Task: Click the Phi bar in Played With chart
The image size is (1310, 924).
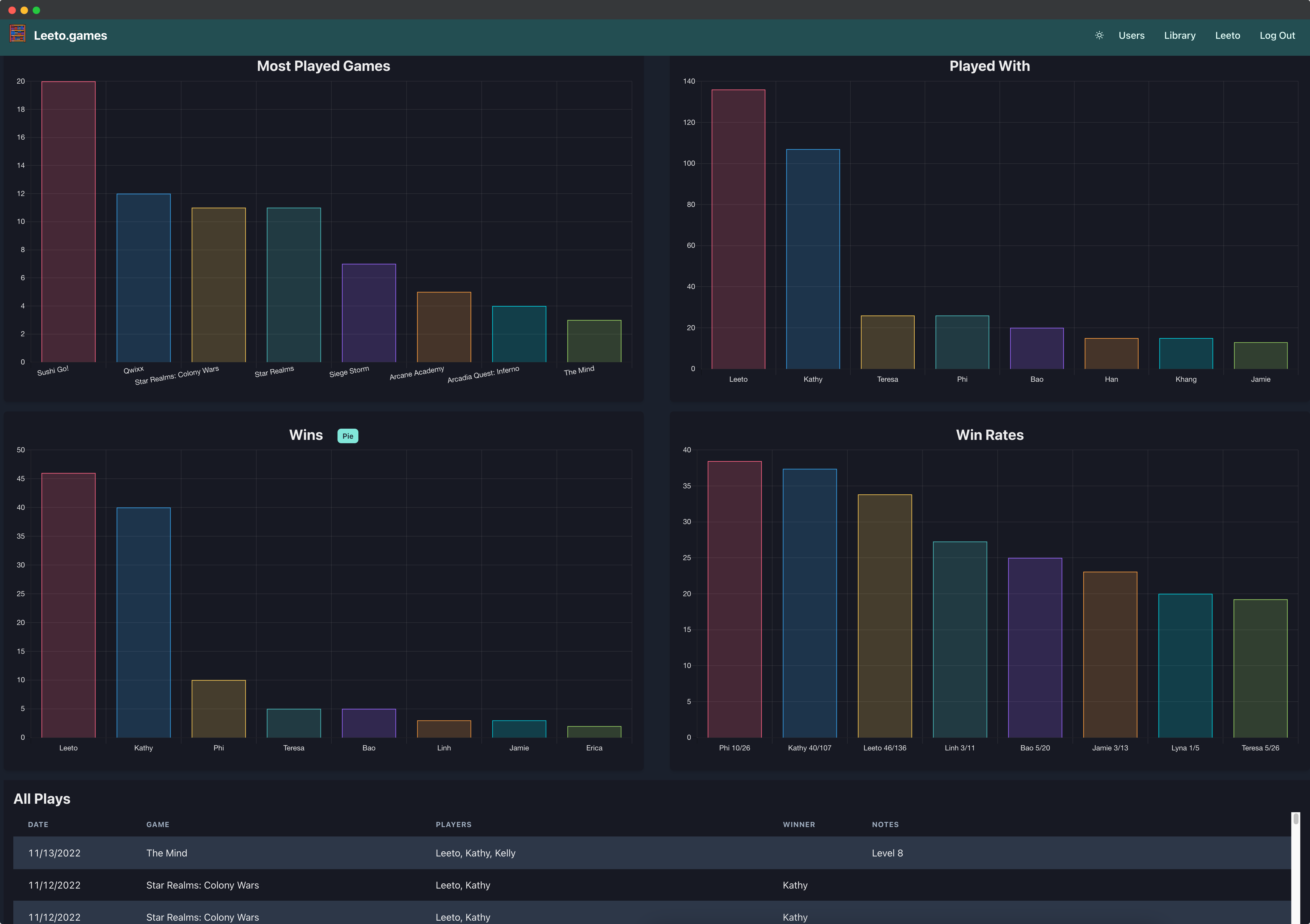Action: (x=962, y=342)
